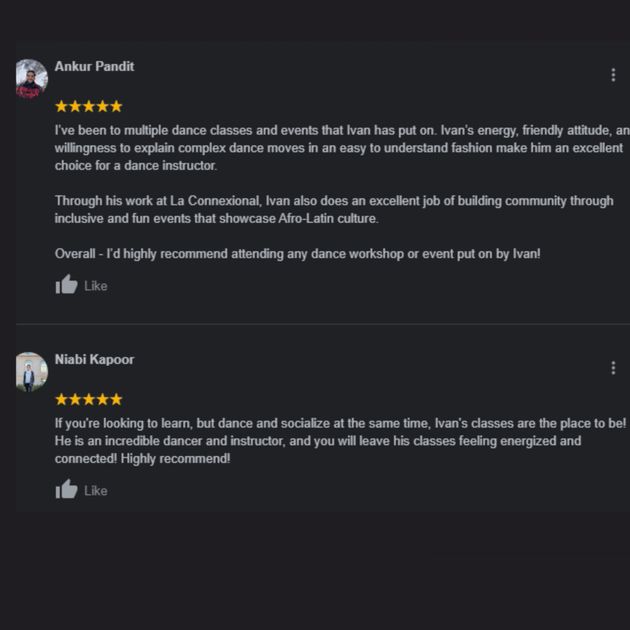Click thumbs-up icon on Niabi Kapoor's review
This screenshot has width=630, height=630.
pos(67,490)
